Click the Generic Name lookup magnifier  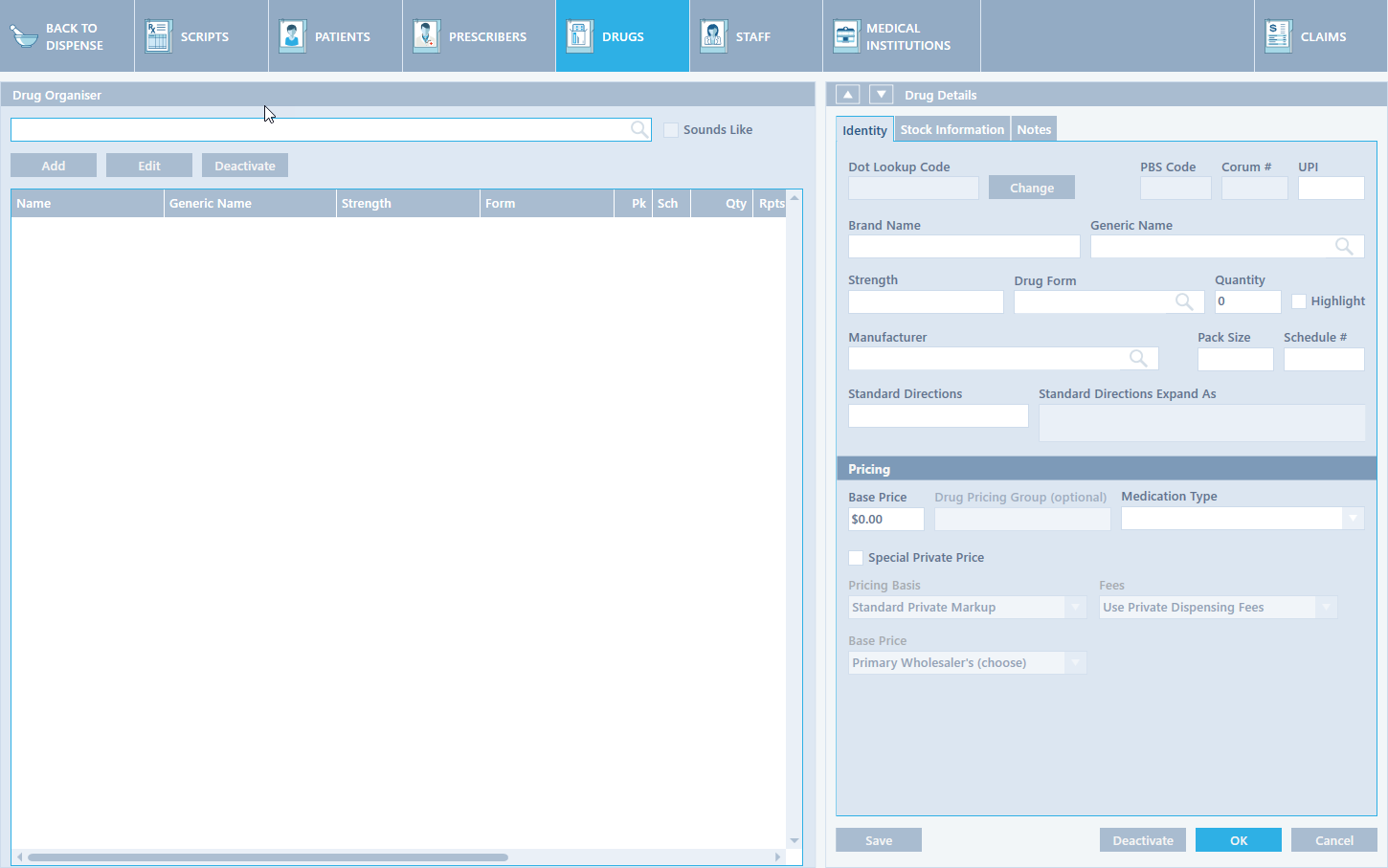click(1344, 247)
